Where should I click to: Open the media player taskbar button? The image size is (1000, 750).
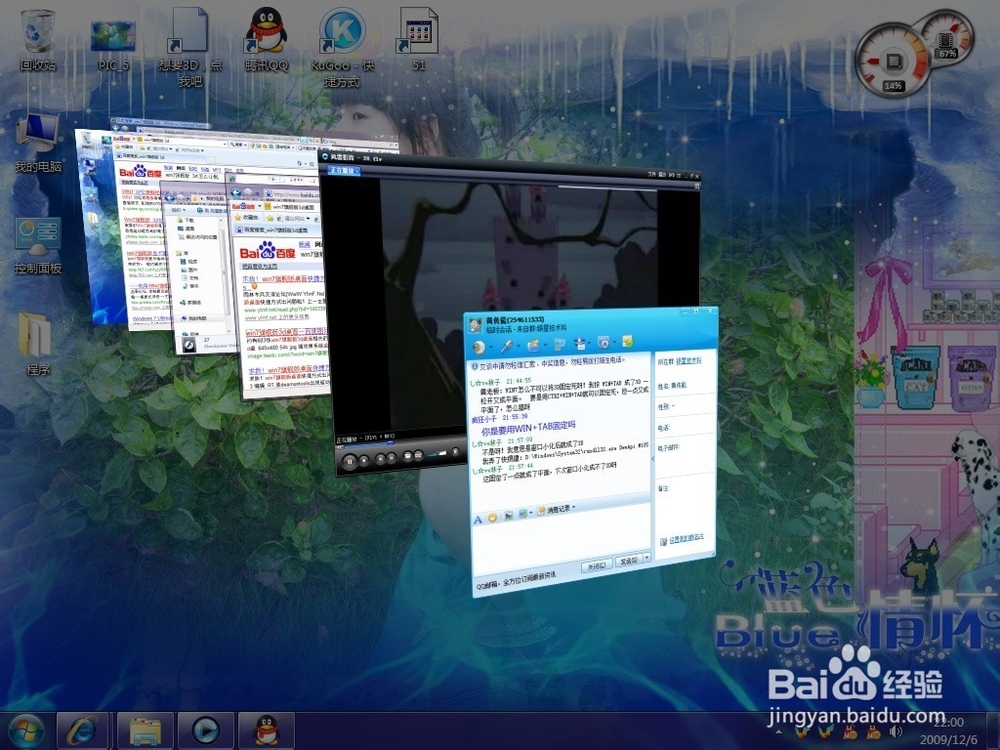205,731
